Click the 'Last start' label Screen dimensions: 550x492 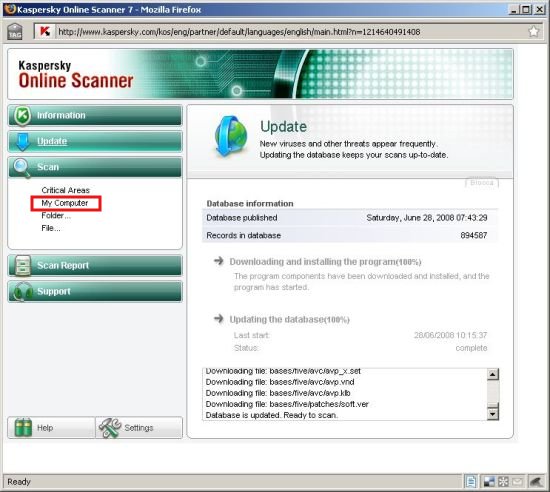[251, 335]
